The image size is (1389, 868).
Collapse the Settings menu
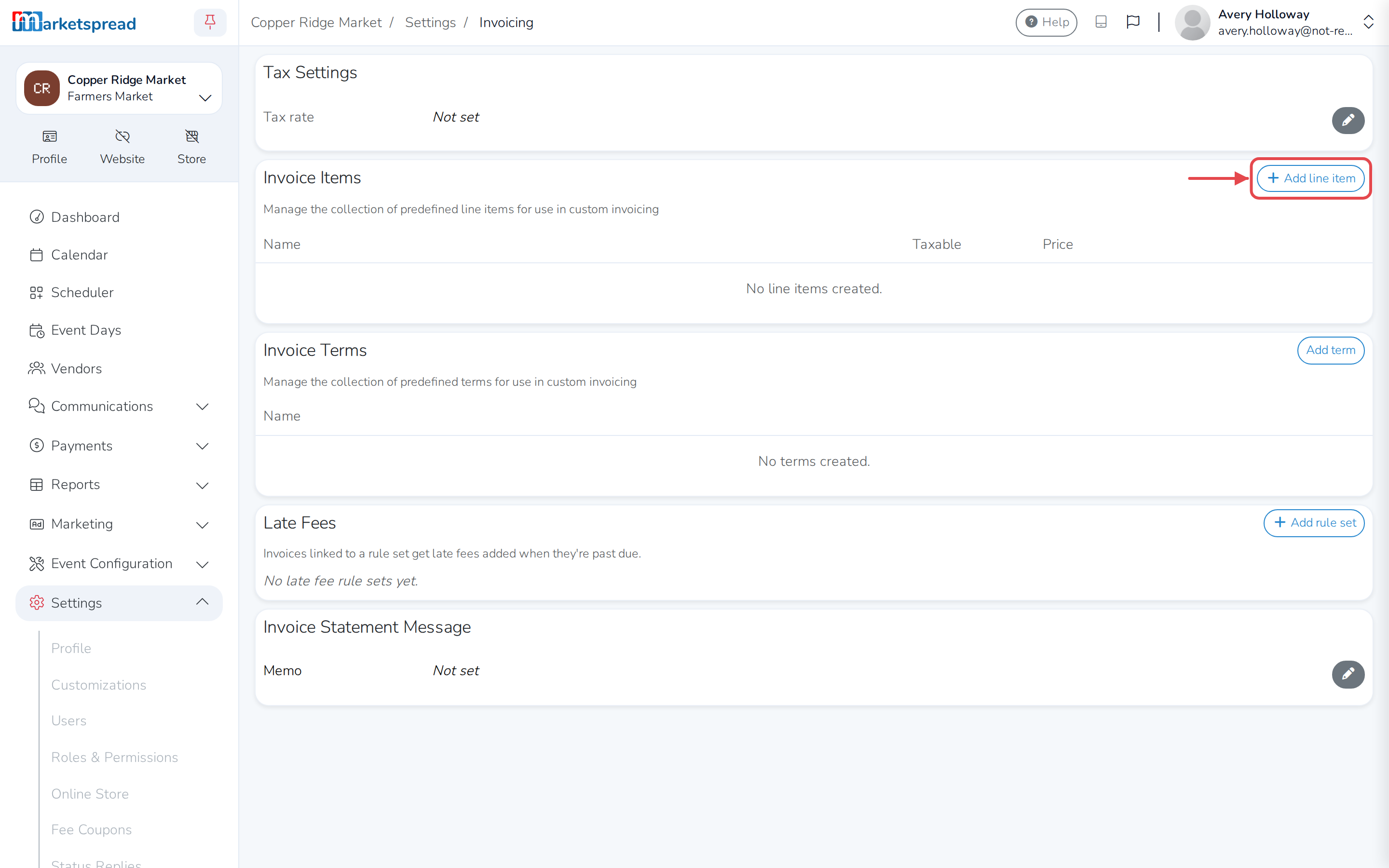(119, 603)
